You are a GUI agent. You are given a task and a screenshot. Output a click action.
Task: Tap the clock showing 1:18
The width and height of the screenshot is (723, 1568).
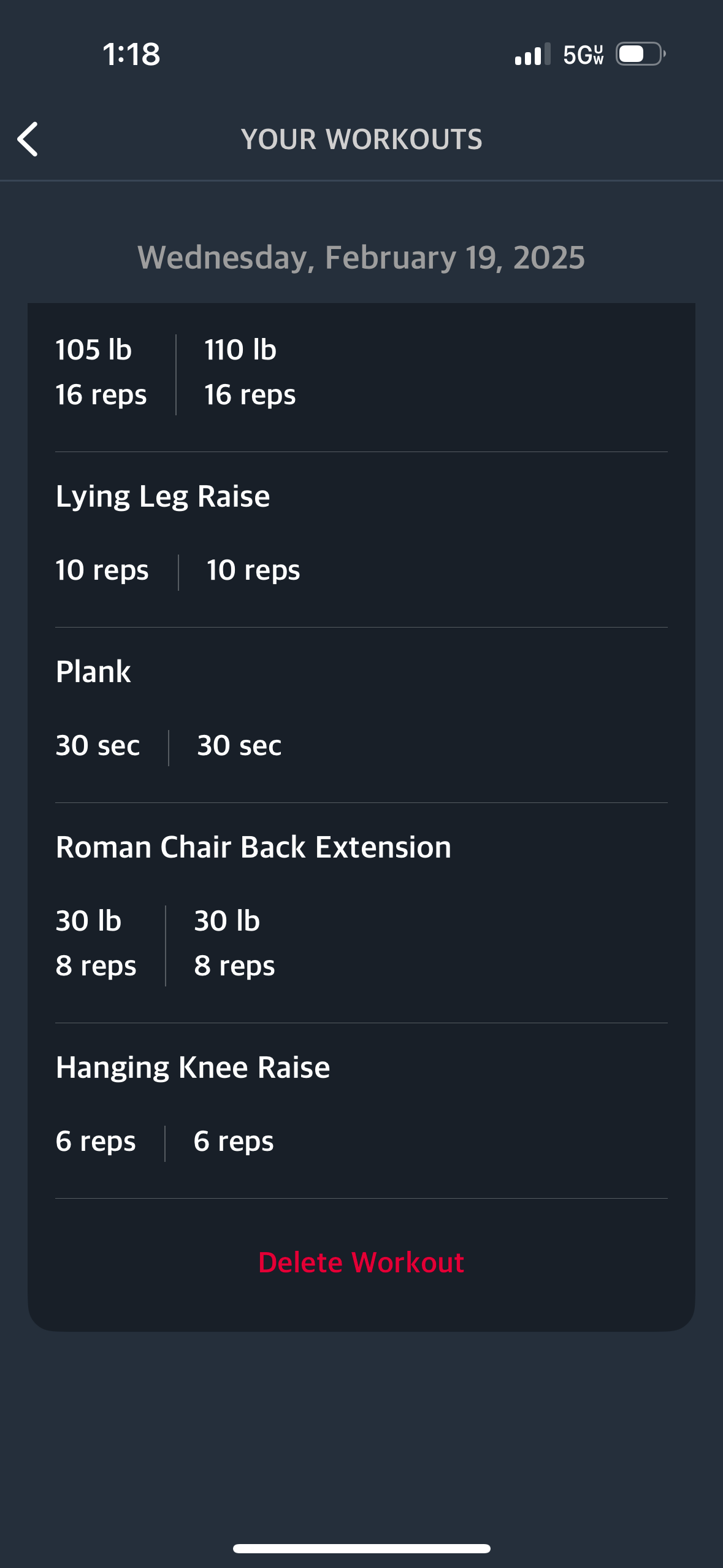coord(131,55)
